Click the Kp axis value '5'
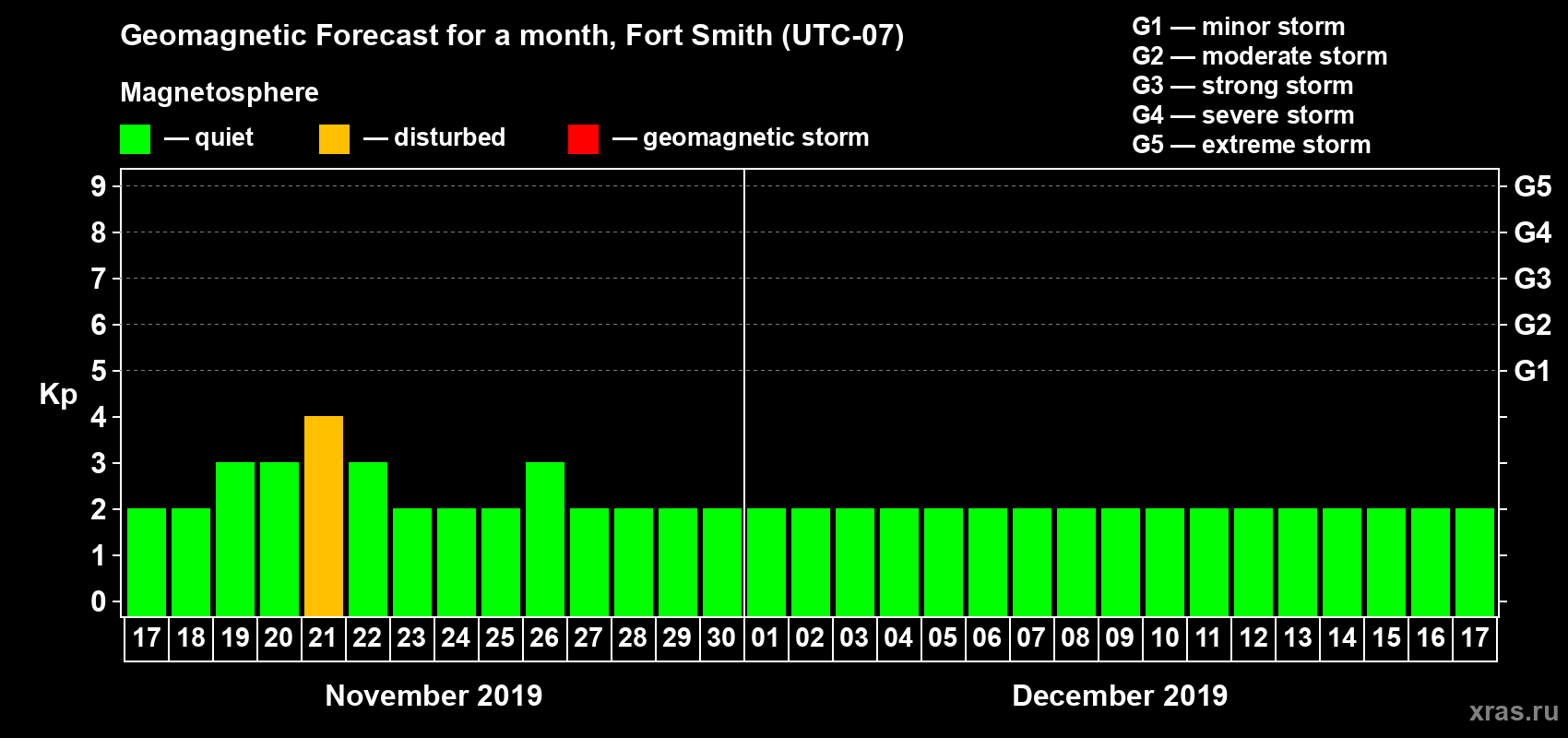The image size is (1568, 738). click(99, 371)
